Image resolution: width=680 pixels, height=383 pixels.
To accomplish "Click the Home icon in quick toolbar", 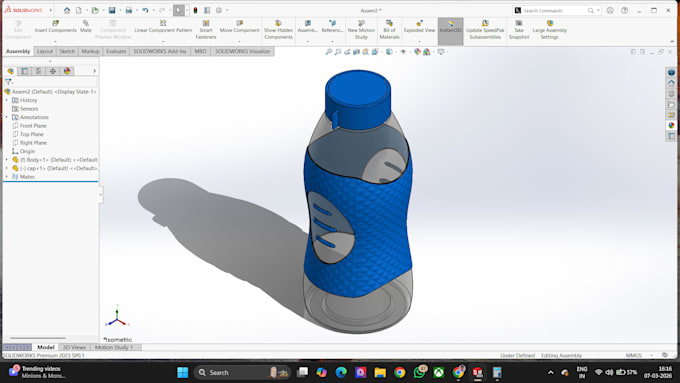I will pos(67,10).
